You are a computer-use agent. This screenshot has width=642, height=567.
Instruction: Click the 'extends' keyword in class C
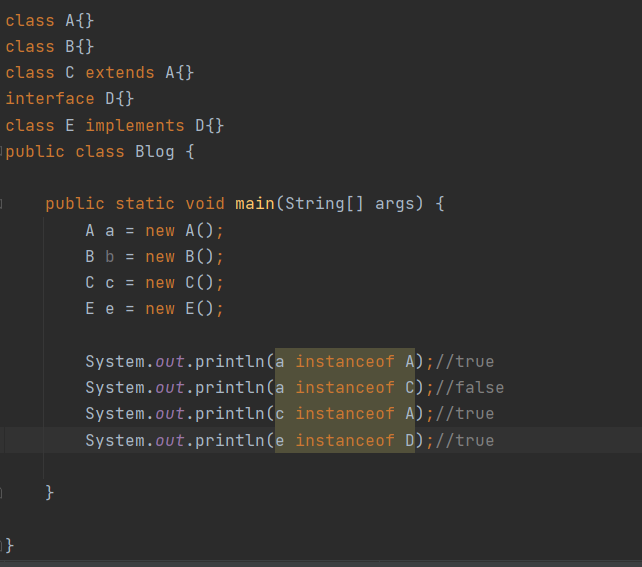pos(120,72)
